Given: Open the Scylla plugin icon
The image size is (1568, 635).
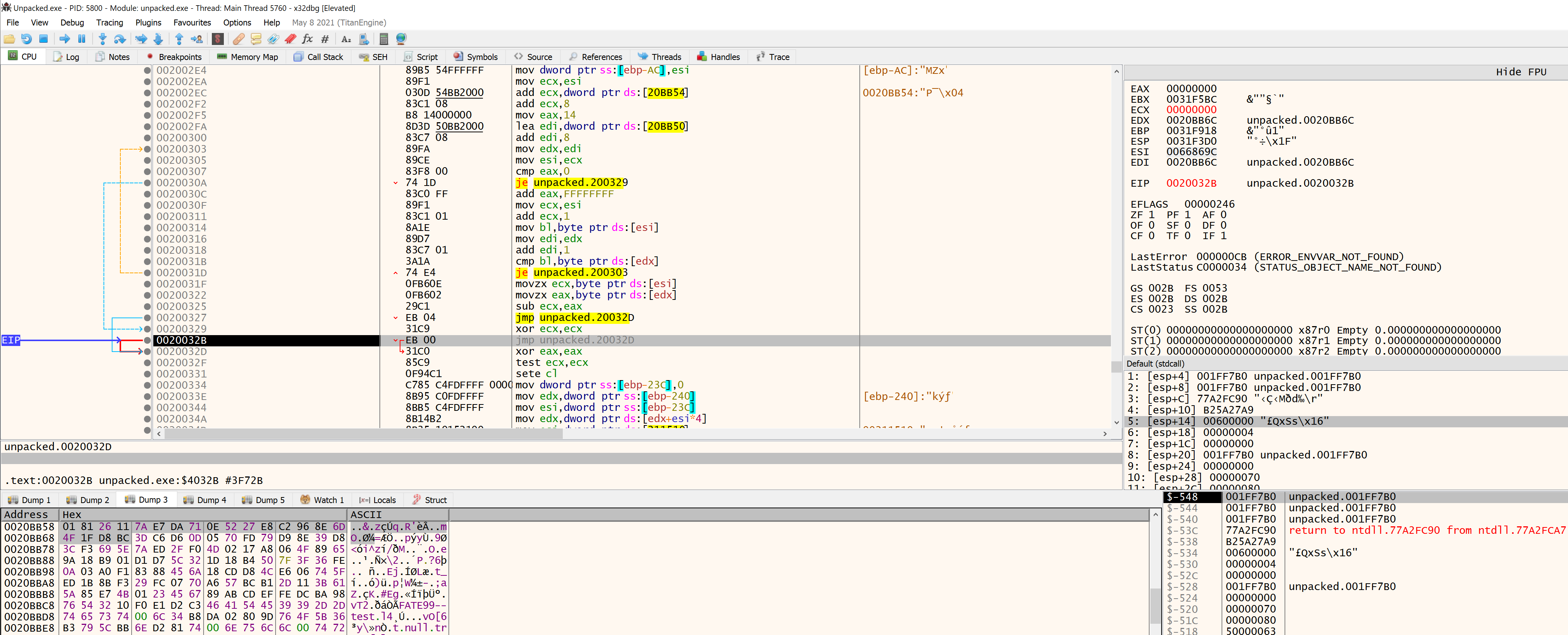Looking at the screenshot, I should pyautogui.click(x=218, y=39).
